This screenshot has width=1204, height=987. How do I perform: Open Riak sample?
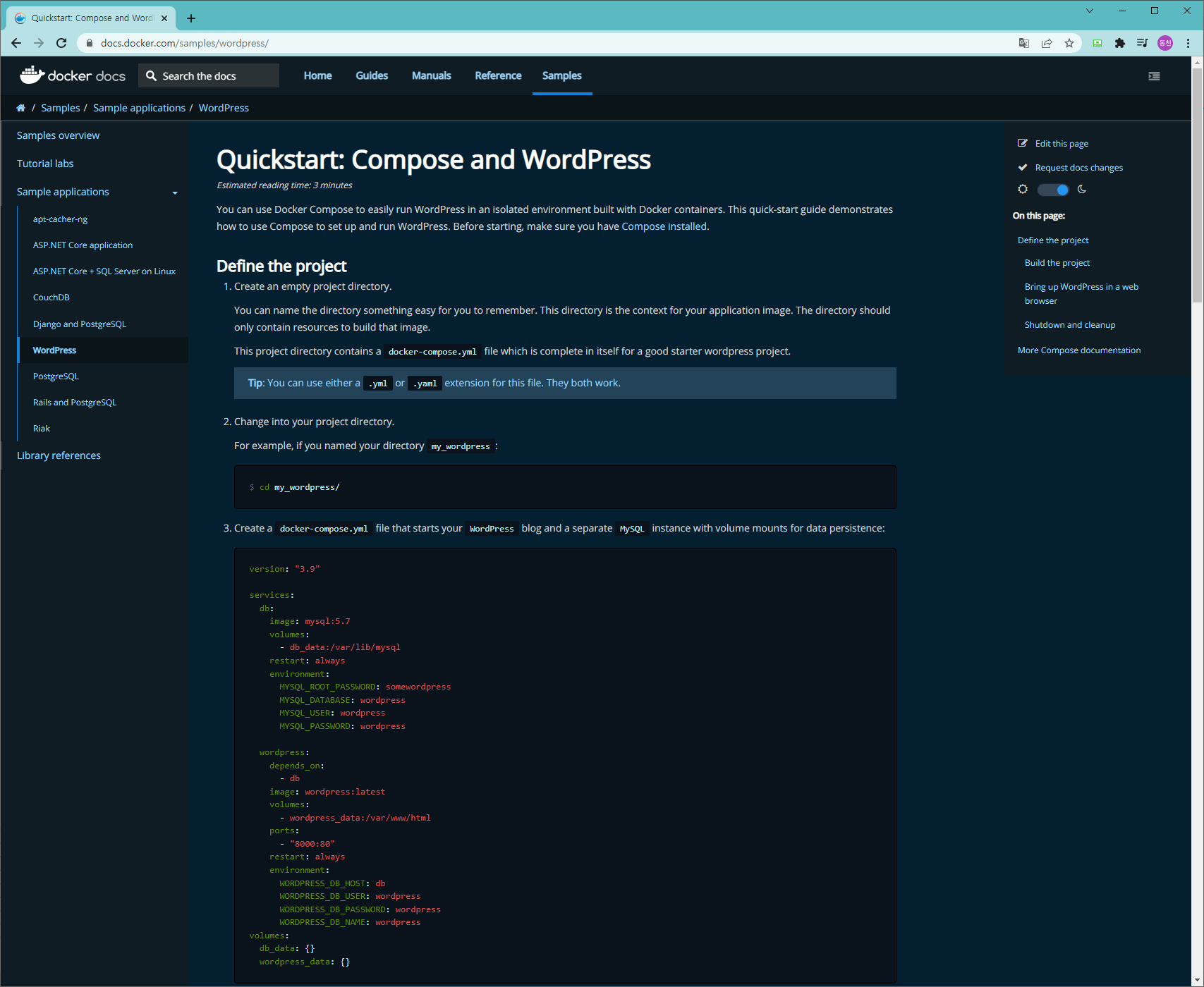(42, 429)
